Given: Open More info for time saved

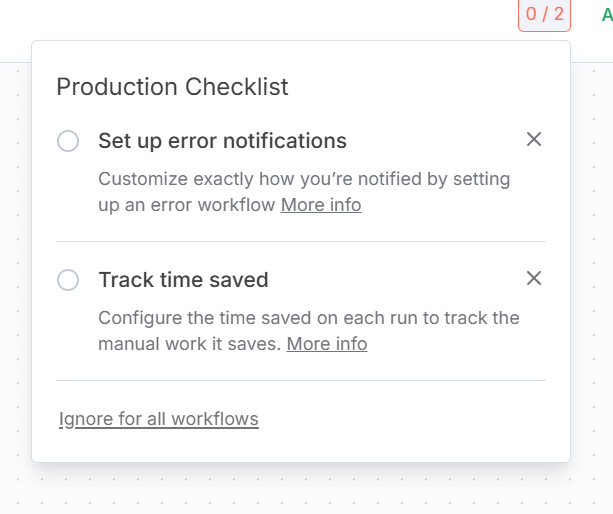Looking at the screenshot, I should click(x=327, y=344).
